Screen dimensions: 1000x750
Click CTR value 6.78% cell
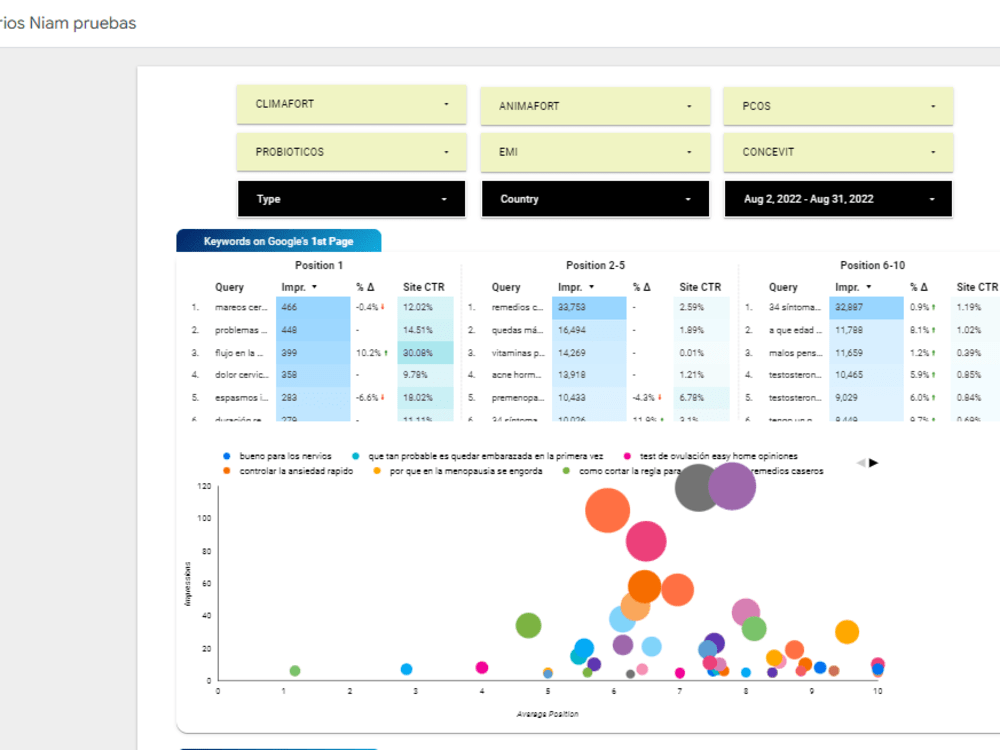click(x=701, y=397)
